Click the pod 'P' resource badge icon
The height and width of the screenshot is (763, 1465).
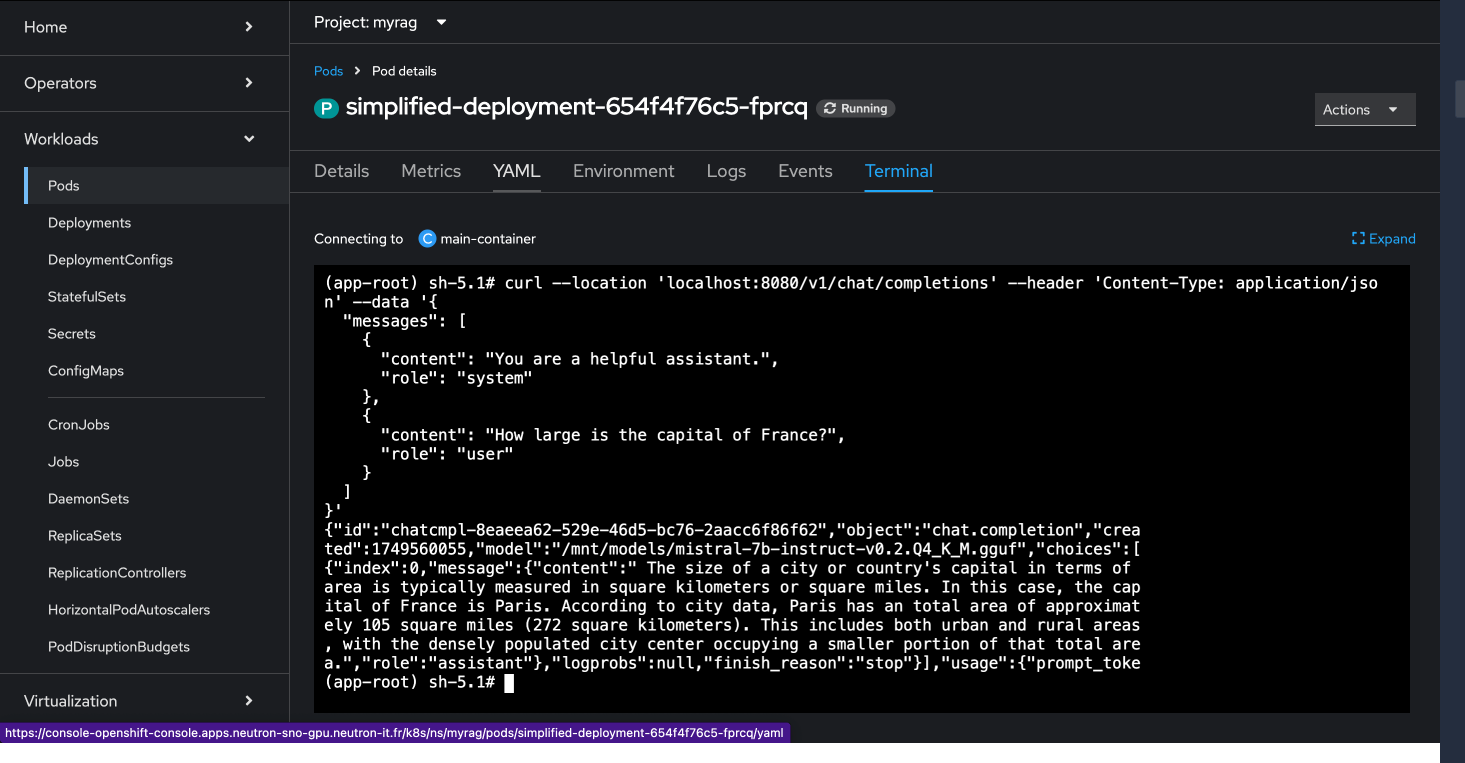[x=326, y=108]
